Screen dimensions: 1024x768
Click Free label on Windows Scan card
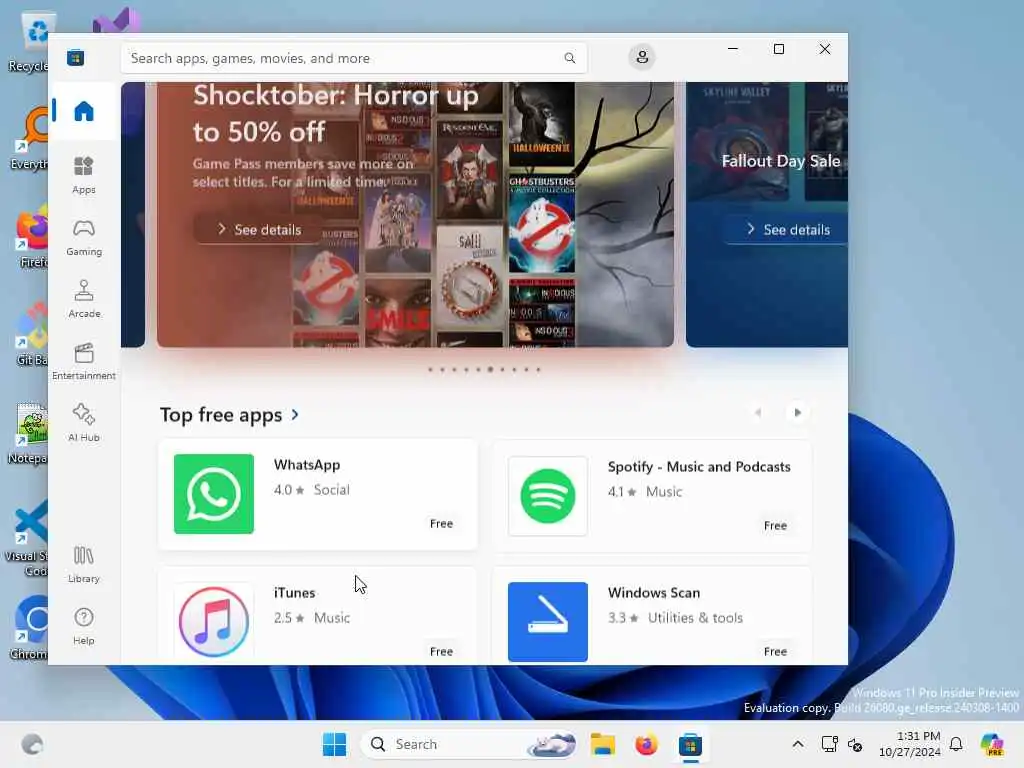pos(775,652)
